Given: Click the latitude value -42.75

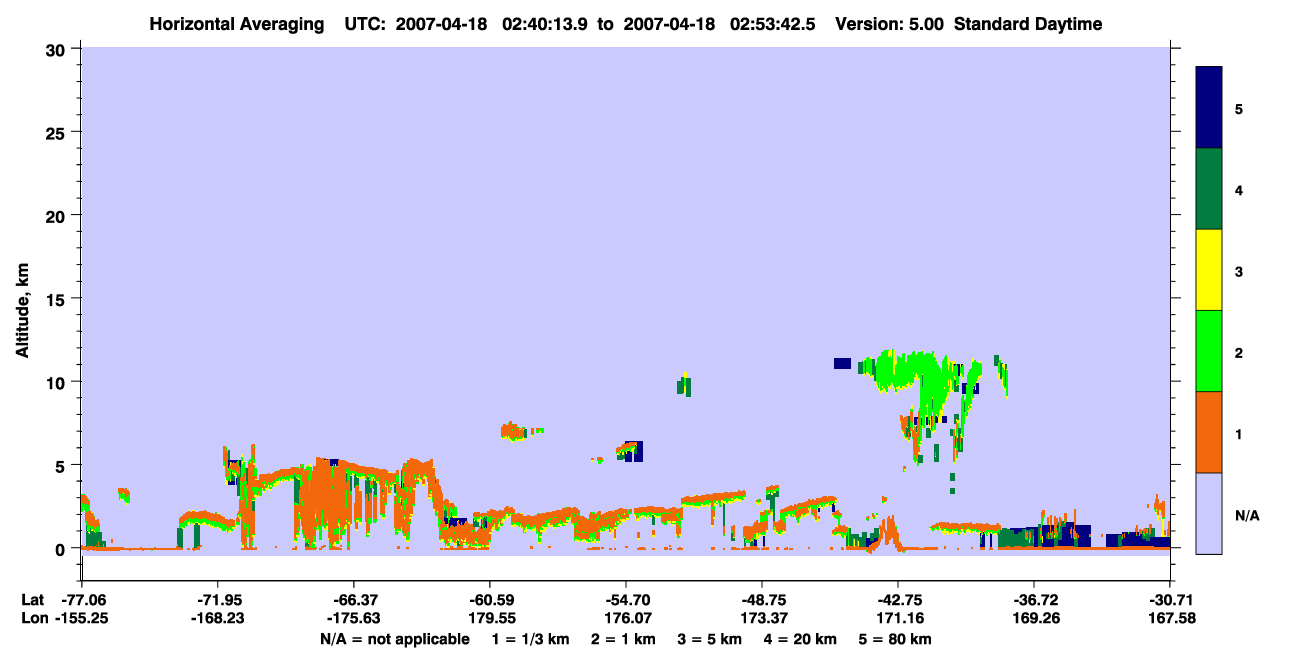Looking at the screenshot, I should [x=898, y=600].
